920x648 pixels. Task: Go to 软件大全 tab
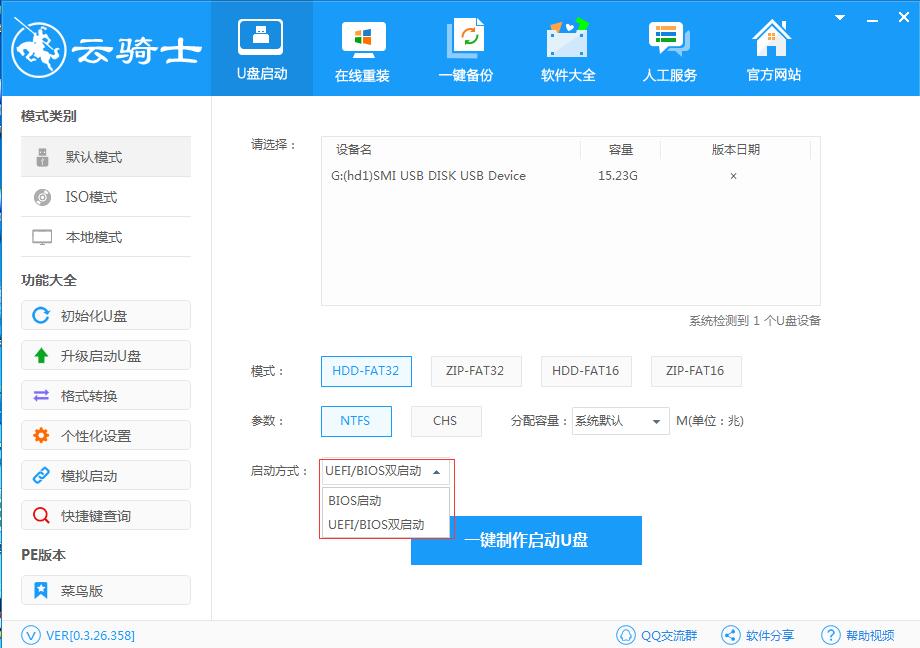coord(567,49)
